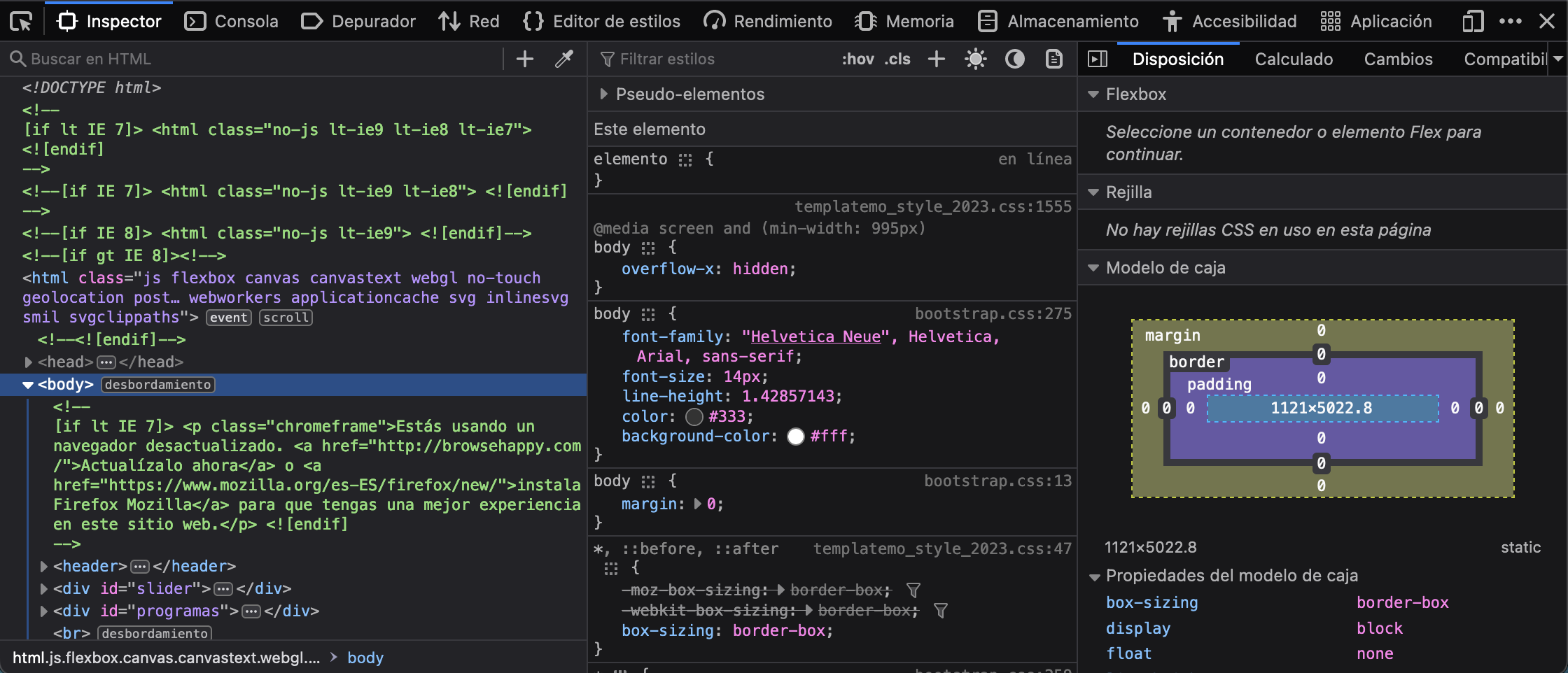Activate the element picker icon
Screen dimensions: 1568x673
[21, 22]
